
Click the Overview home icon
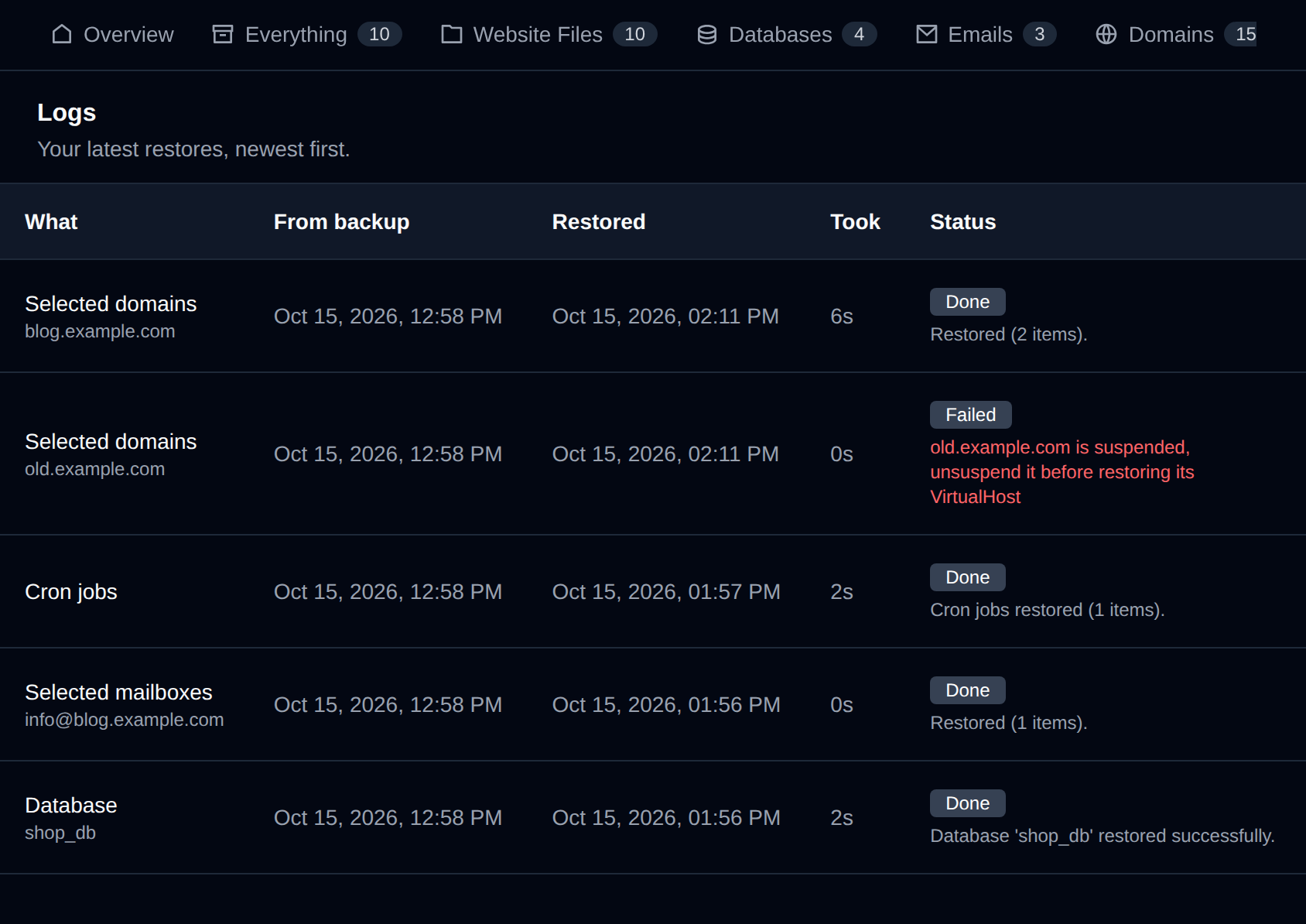coord(62,34)
